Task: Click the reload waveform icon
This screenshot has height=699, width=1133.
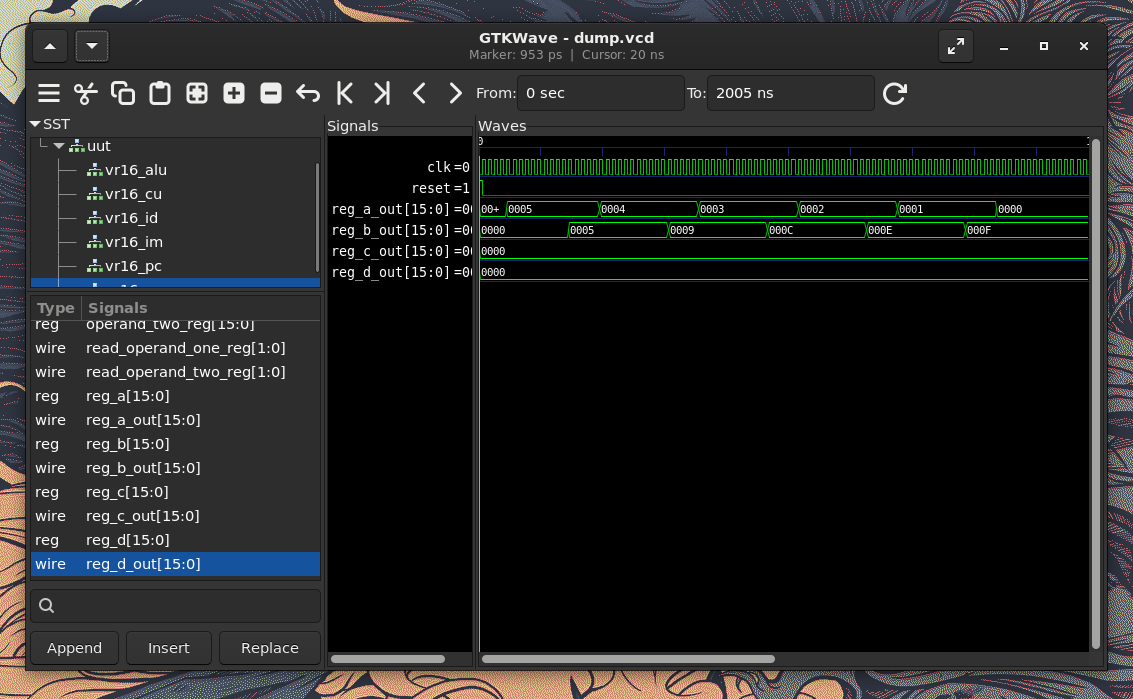Action: point(895,94)
